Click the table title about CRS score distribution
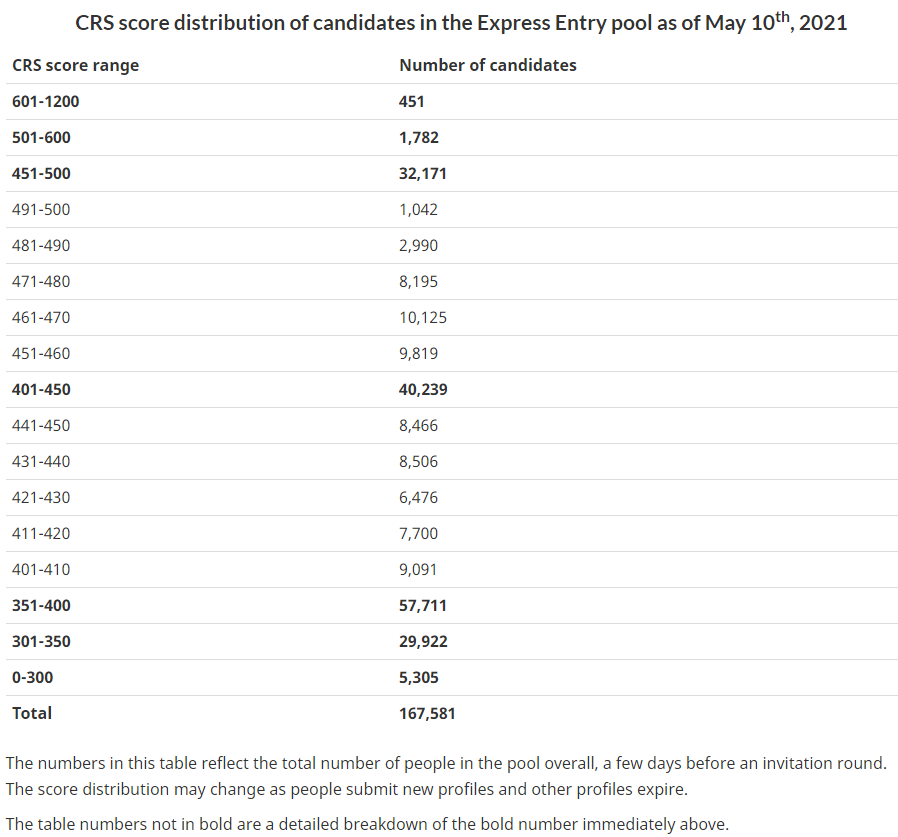Image resolution: width=898 pixels, height=837 pixels. coord(461,22)
